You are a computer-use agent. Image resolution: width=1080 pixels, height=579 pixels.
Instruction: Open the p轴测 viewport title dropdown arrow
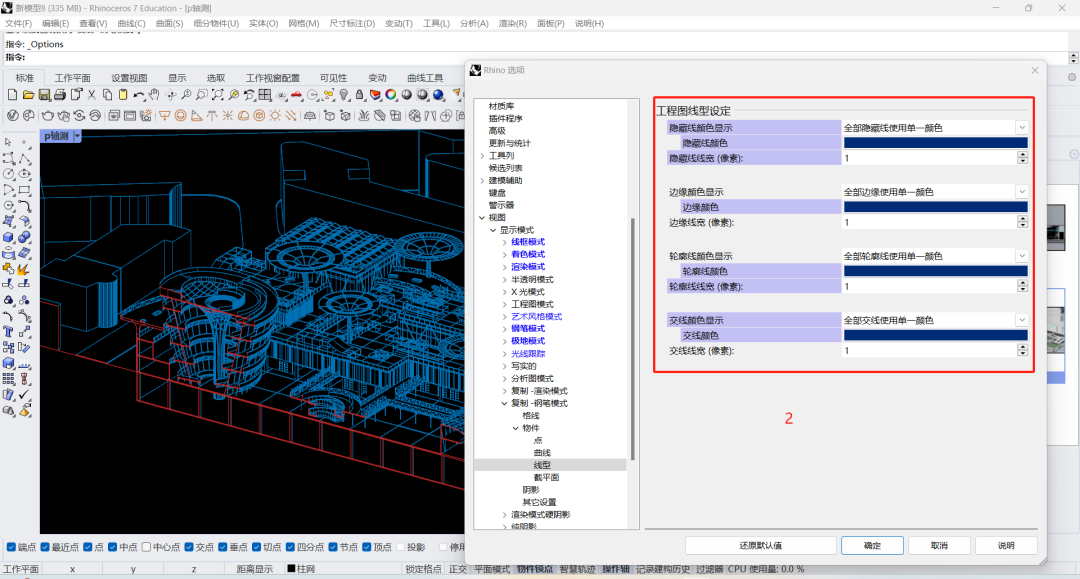point(77,136)
